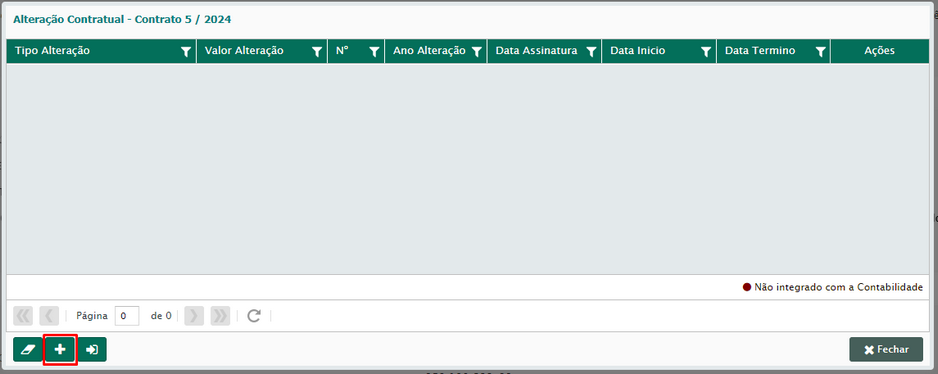Open filter on Data Inicio column
This screenshot has width=938, height=374.
(x=706, y=52)
